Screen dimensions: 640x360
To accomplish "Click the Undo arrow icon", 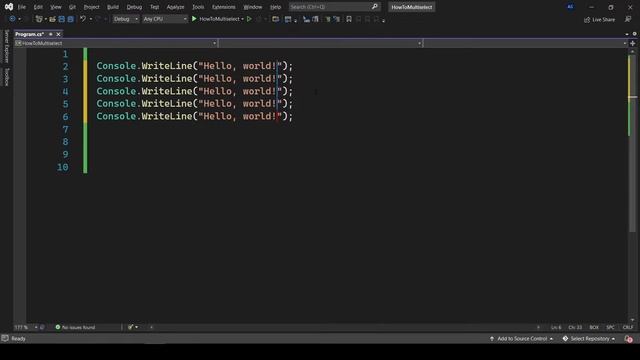I will 83,19.
